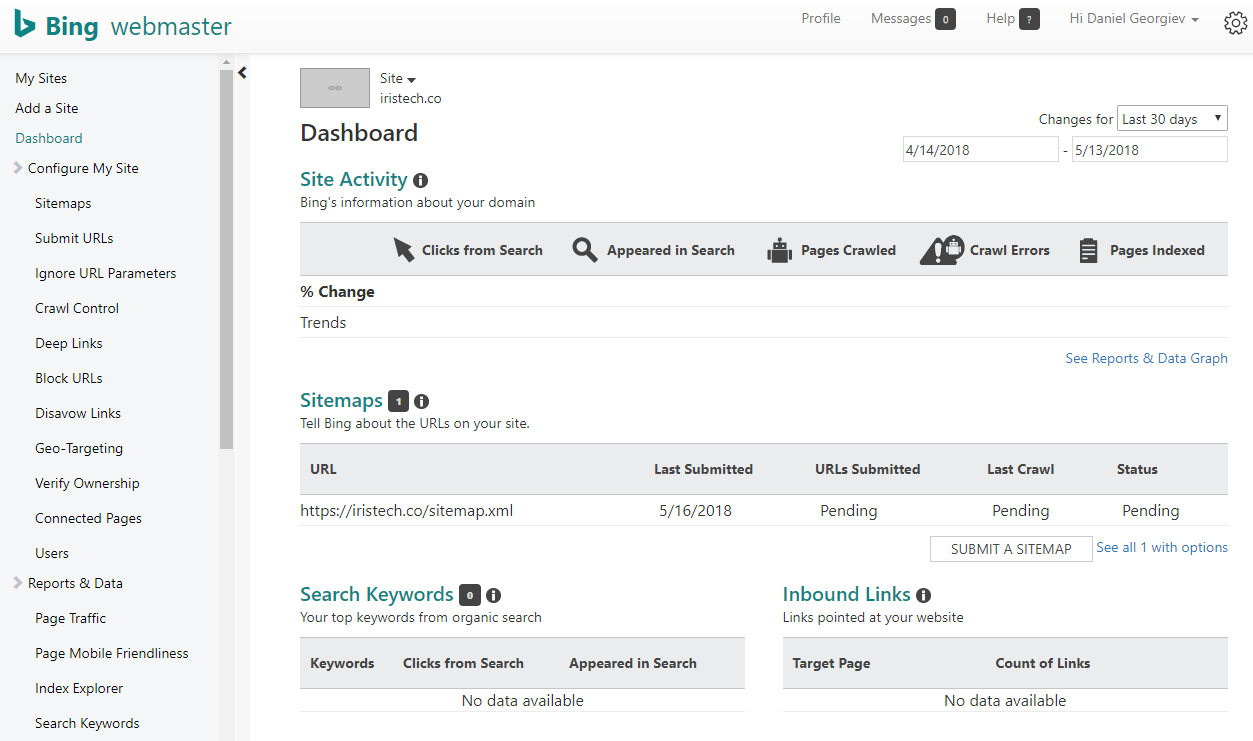Click the Appeared in Search magnifier icon
Image resolution: width=1253 pixels, height=741 pixels.
(x=585, y=250)
